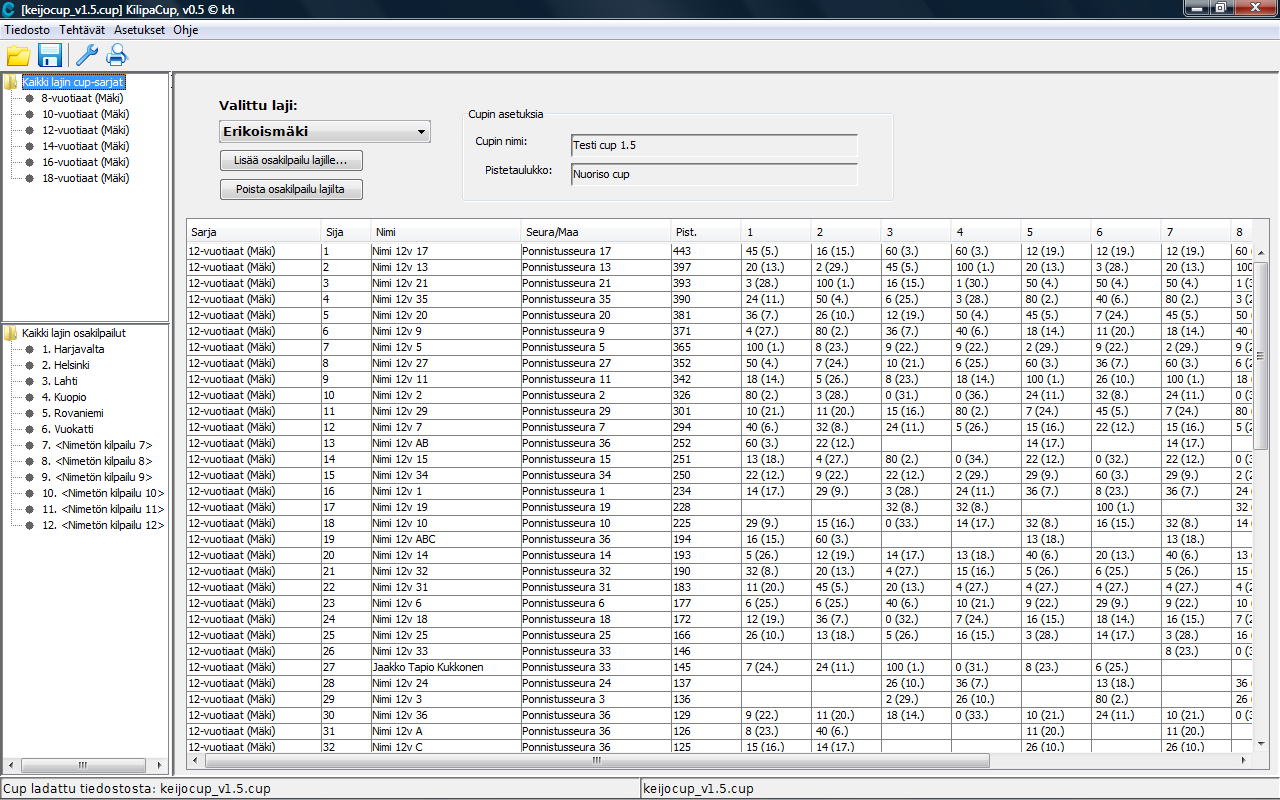Select 18-vuotiaat (Mäki) series
Image resolution: width=1280 pixels, height=800 pixels.
[85, 178]
